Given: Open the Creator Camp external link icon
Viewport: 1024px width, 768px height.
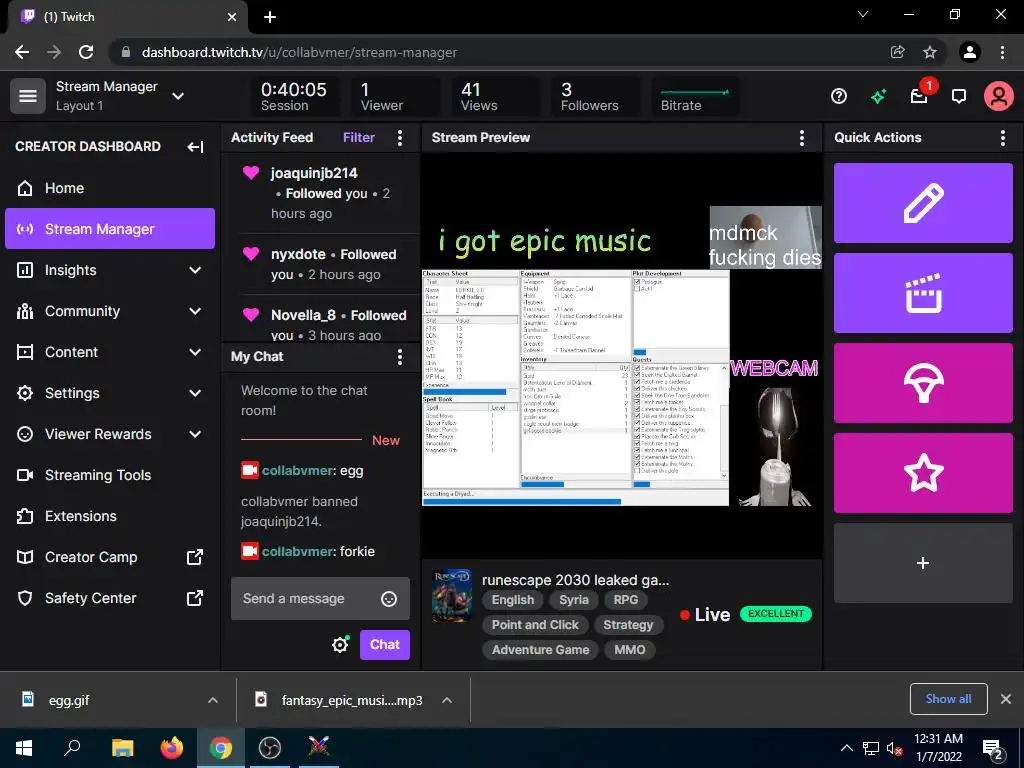Looking at the screenshot, I should (195, 557).
